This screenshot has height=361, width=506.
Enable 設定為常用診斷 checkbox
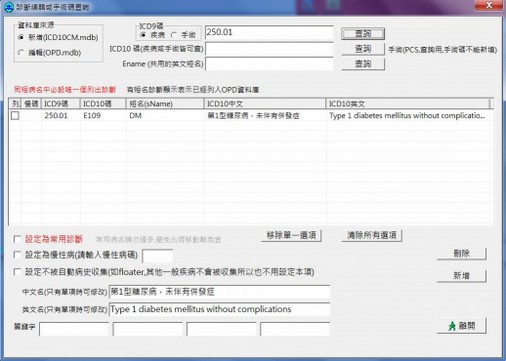tap(16, 239)
